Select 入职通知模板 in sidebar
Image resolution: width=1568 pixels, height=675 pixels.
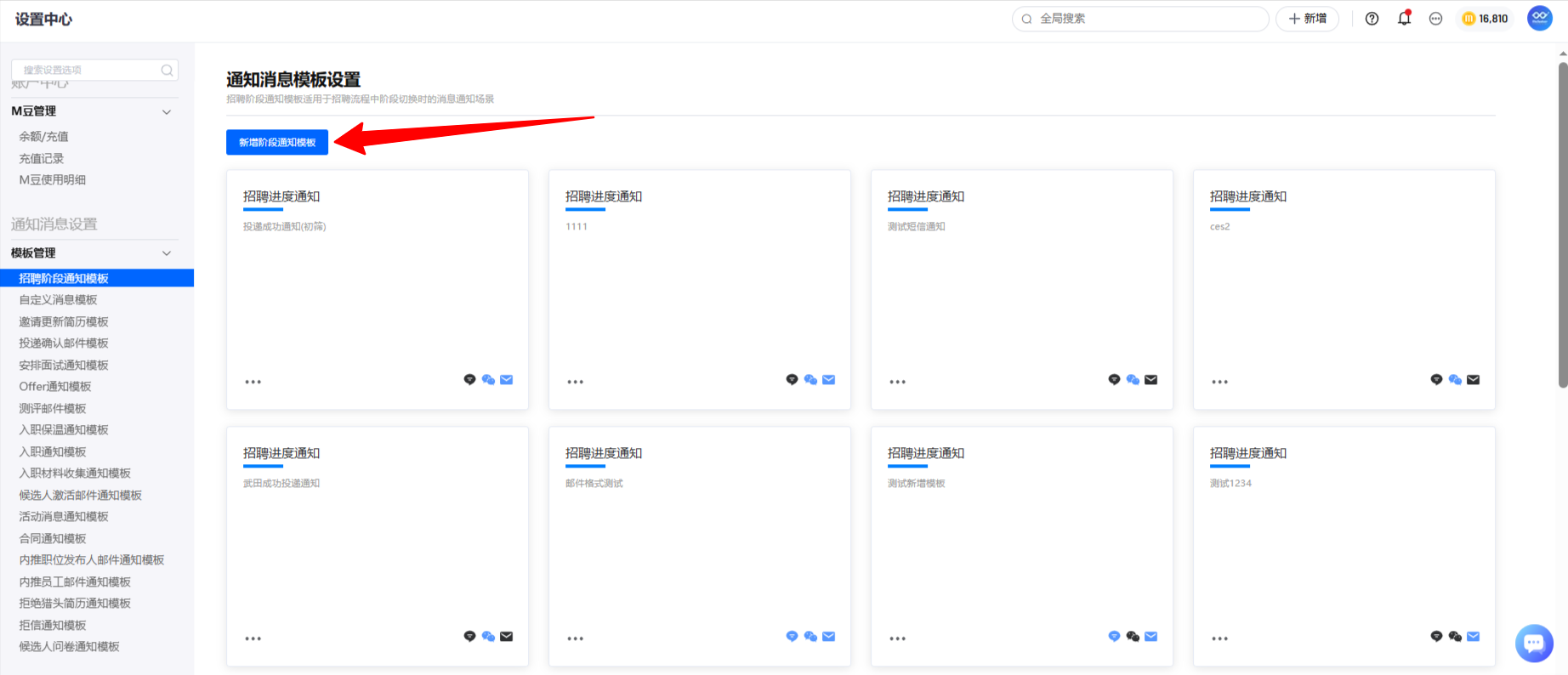(x=53, y=452)
